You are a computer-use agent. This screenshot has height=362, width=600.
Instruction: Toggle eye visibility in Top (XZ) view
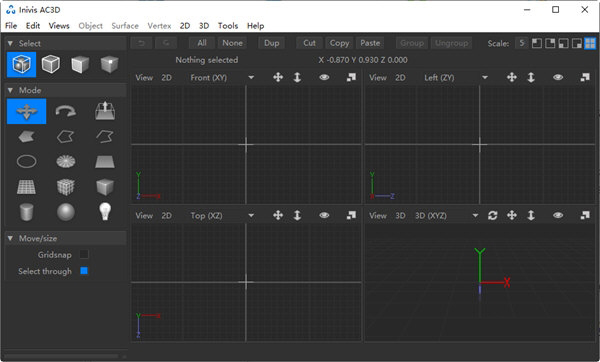coord(324,215)
